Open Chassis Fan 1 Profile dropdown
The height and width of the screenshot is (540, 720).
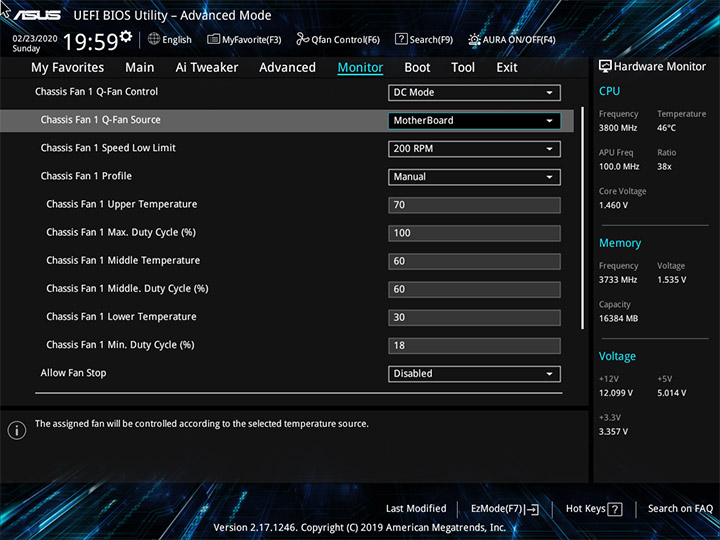474,177
